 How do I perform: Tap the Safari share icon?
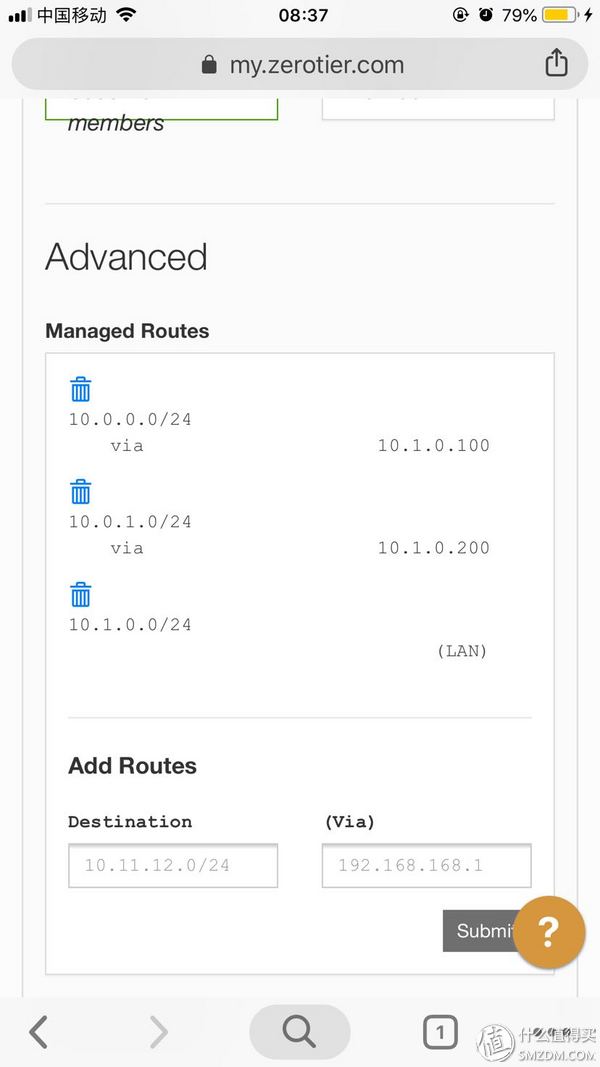(x=556, y=63)
